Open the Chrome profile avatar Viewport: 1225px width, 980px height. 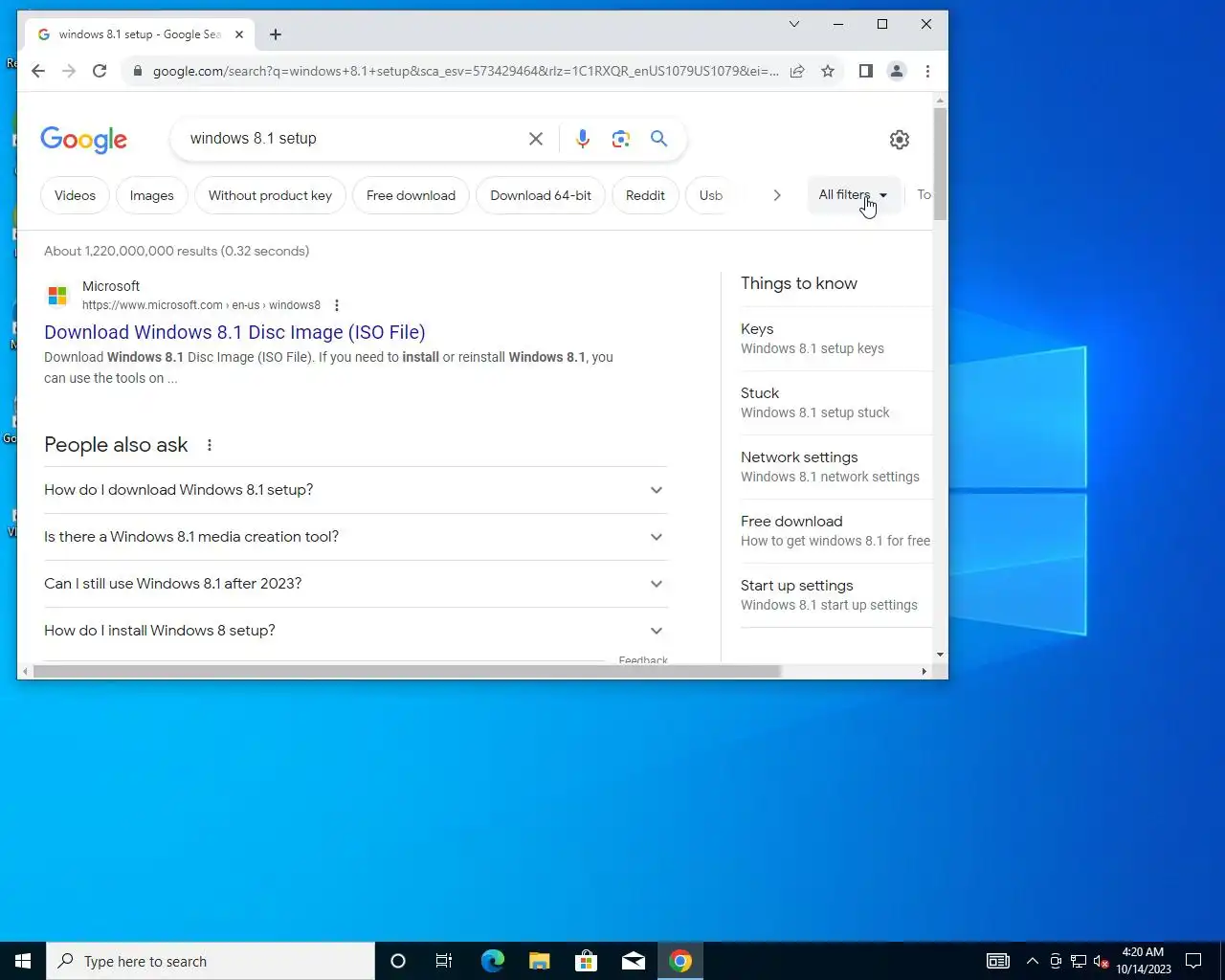(x=897, y=71)
